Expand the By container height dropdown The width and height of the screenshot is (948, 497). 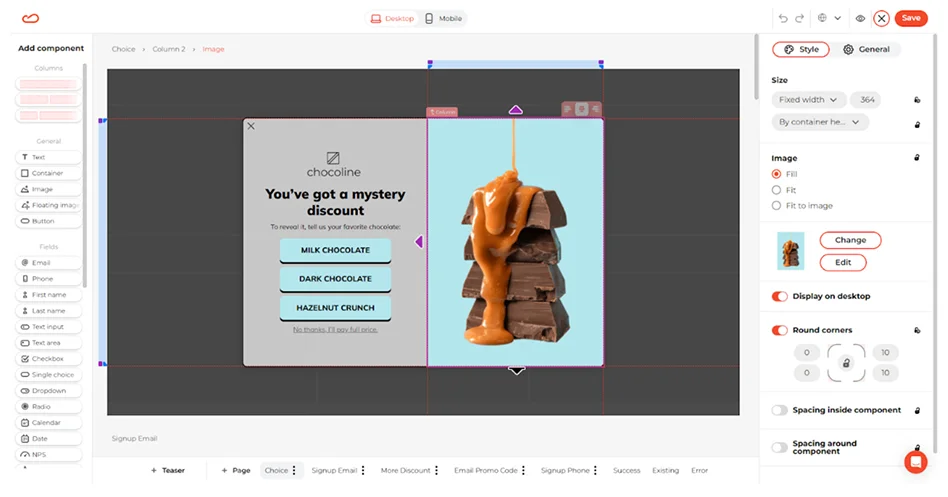(820, 122)
